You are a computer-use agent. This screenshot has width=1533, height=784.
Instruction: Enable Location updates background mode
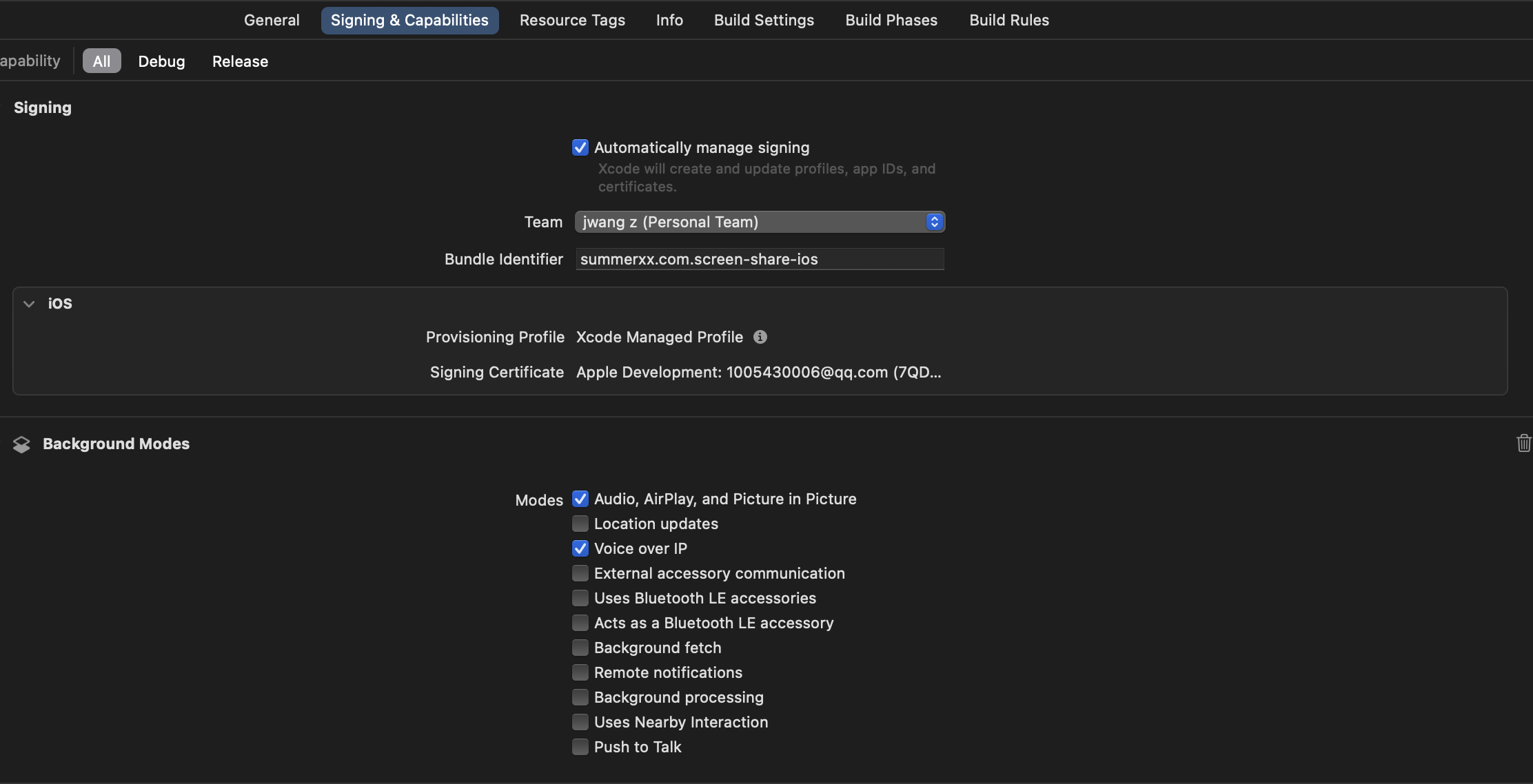580,524
